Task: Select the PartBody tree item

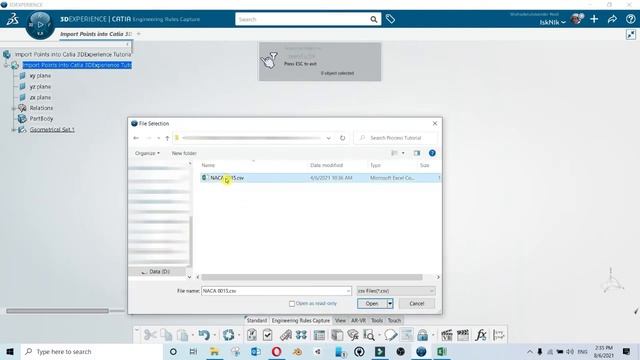Action: click(x=41, y=118)
